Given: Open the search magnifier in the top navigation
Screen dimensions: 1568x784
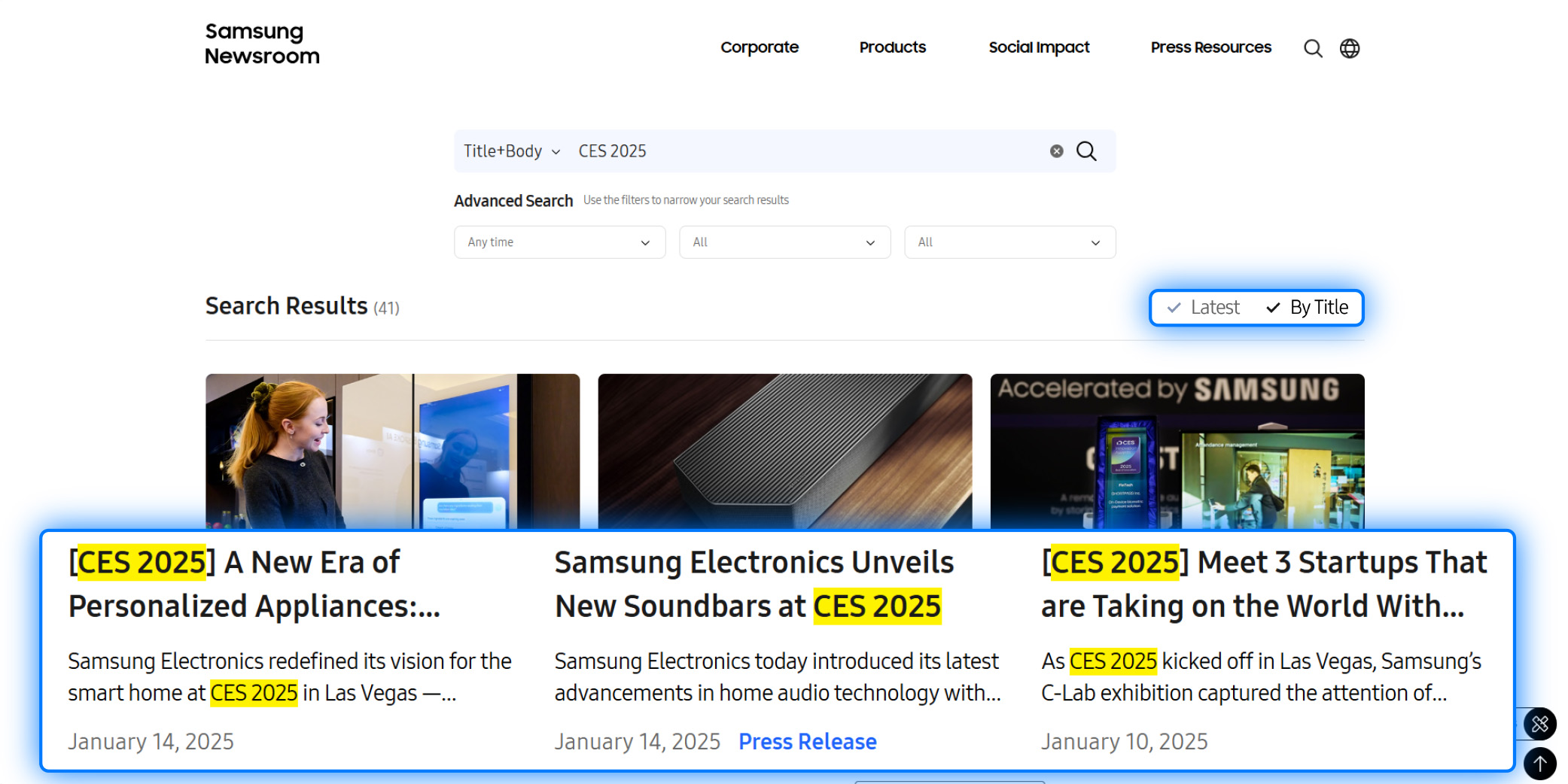Looking at the screenshot, I should point(1313,47).
